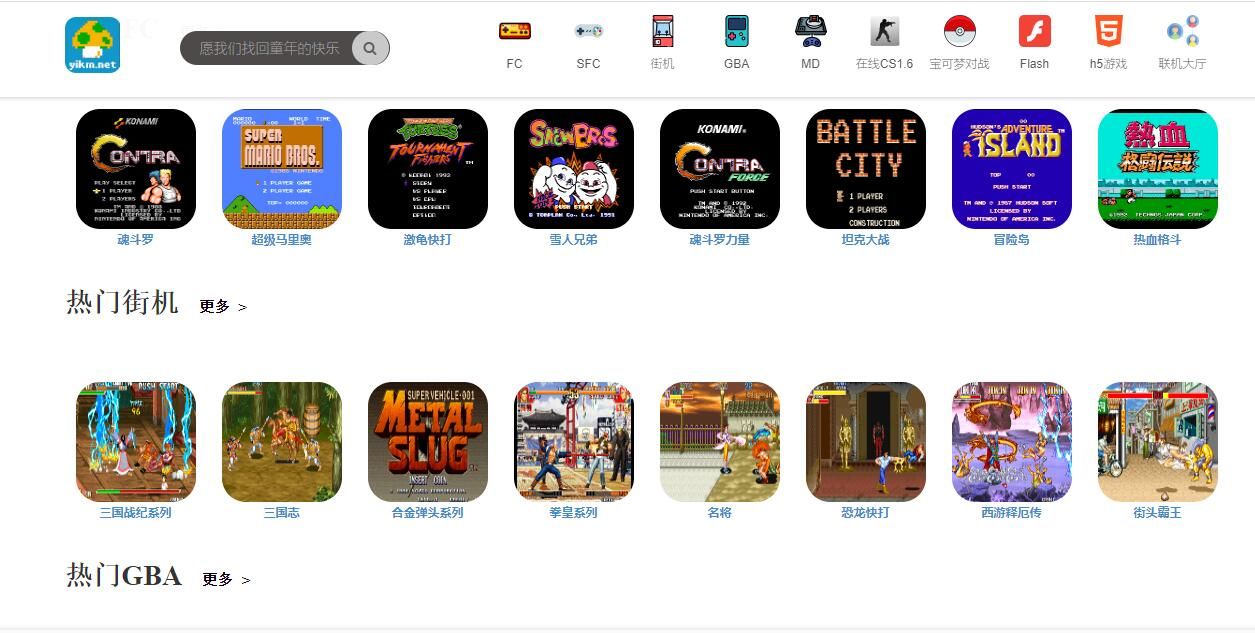The image size is (1255, 633).
Task: Open the Battle City game thumbnail
Action: pyautogui.click(x=866, y=169)
